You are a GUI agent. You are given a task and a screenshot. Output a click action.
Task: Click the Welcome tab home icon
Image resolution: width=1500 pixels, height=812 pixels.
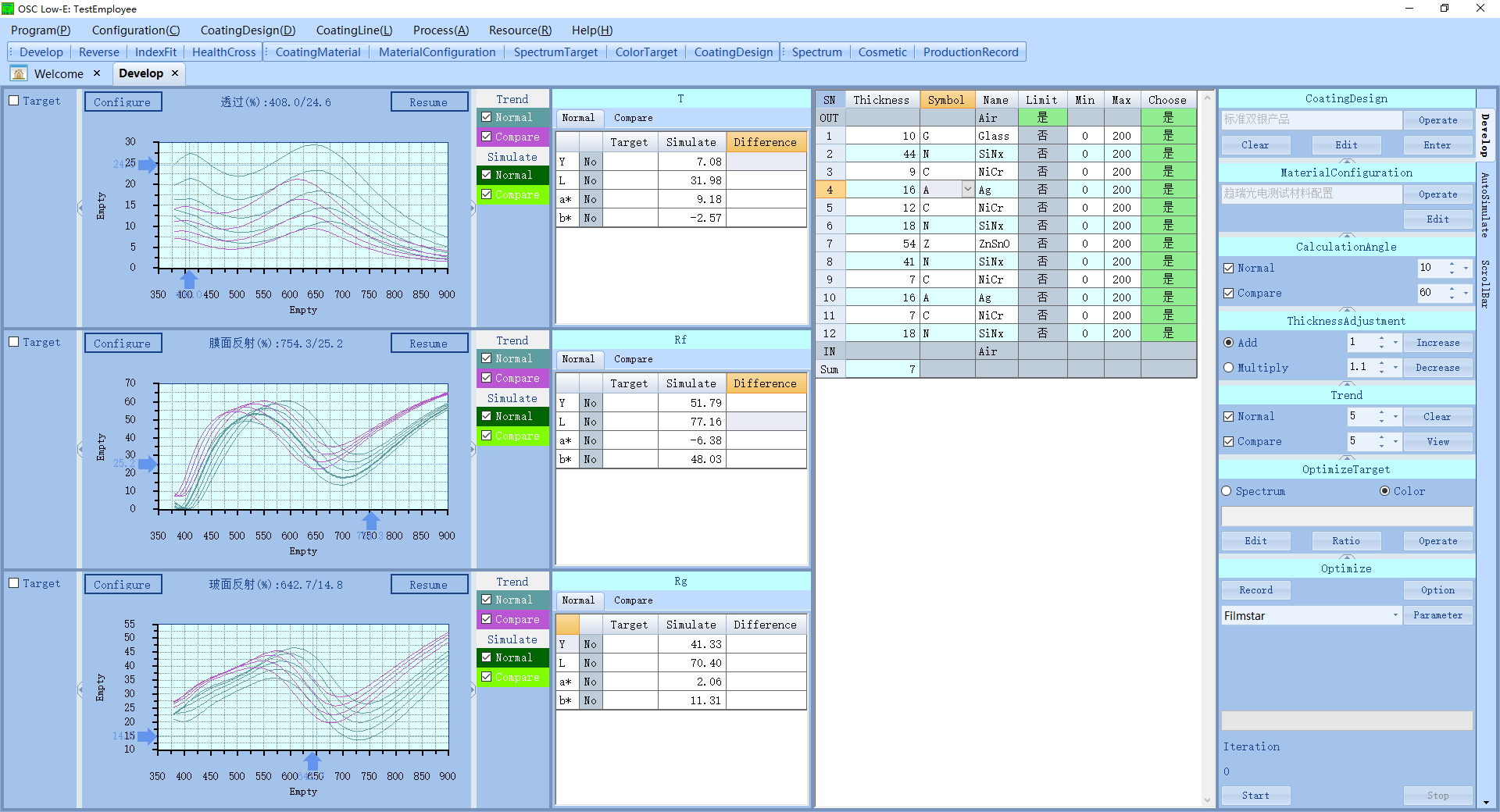20,73
